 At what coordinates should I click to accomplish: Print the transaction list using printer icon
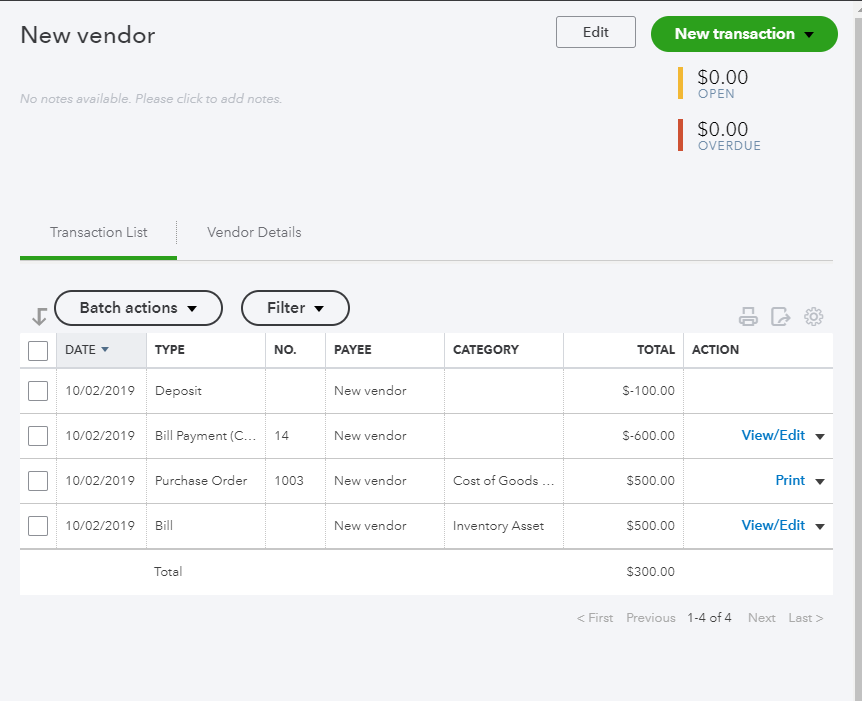pyautogui.click(x=748, y=317)
